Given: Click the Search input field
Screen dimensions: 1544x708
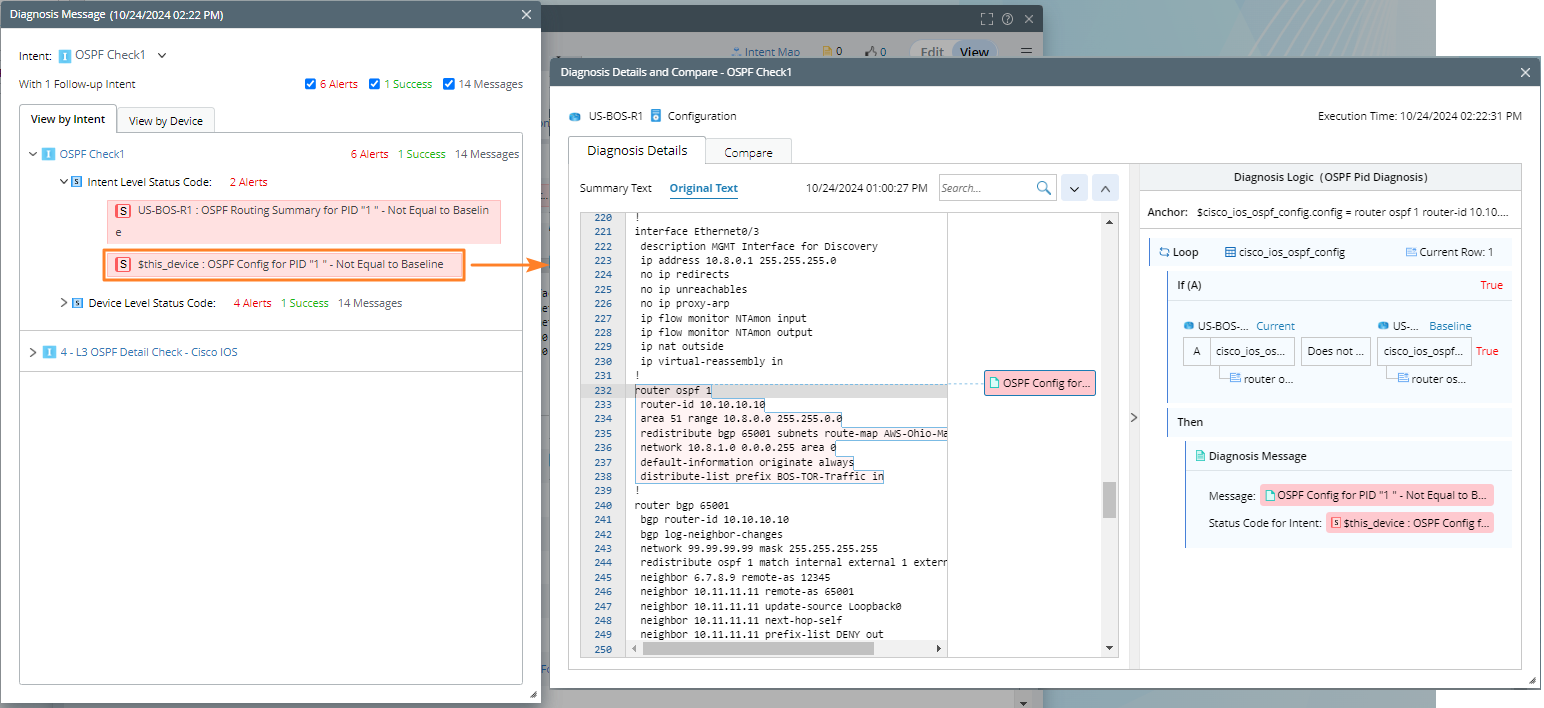Looking at the screenshot, I should click(985, 188).
